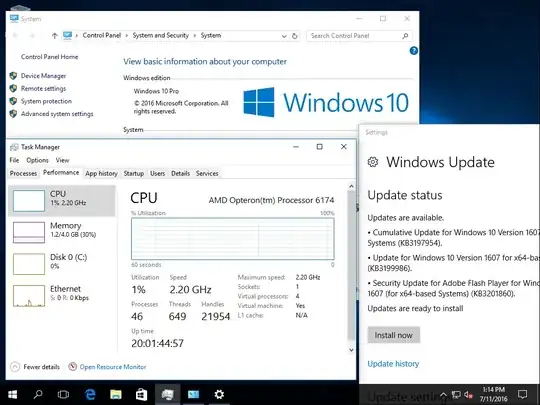The width and height of the screenshot is (540, 405).
Task: Expand the chevron after Control Panel breadcrumb
Action: click(x=127, y=36)
